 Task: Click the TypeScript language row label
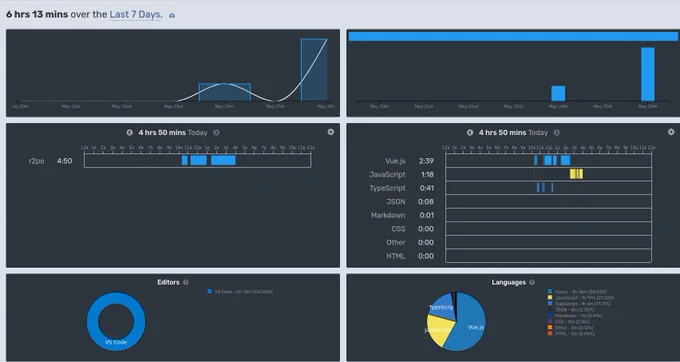[x=387, y=188]
